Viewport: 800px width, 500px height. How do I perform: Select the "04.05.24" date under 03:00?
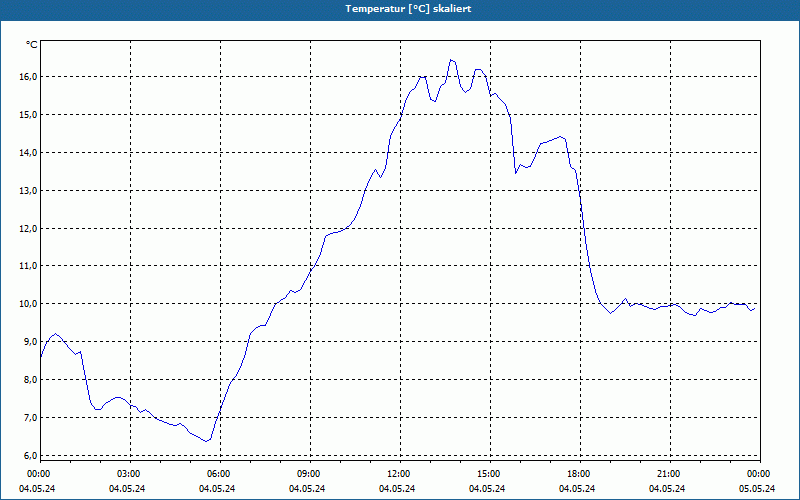coord(127,489)
